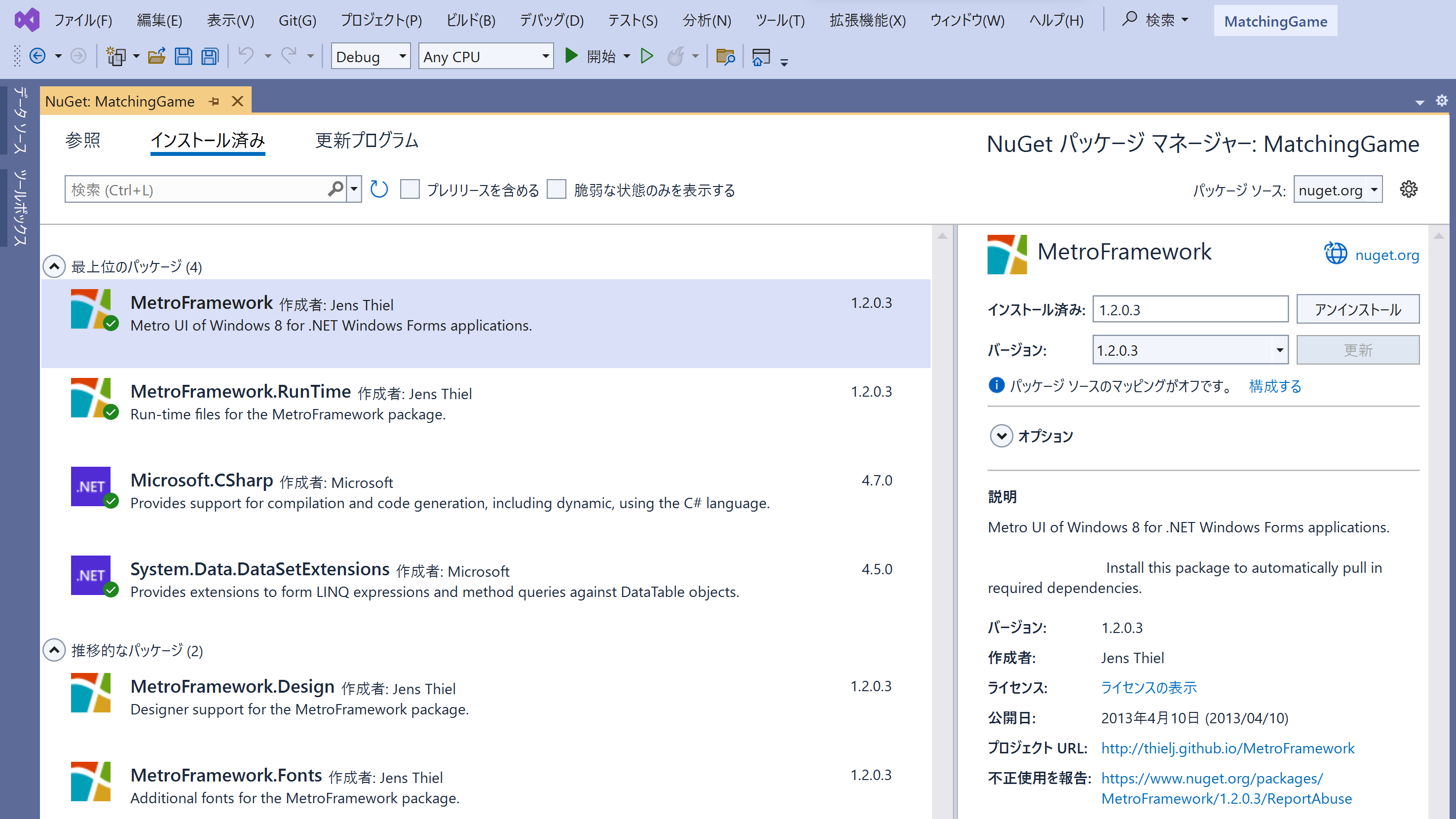Viewport: 1456px width, 819px height.
Task: Save the current file with the disk icon
Action: click(x=183, y=56)
